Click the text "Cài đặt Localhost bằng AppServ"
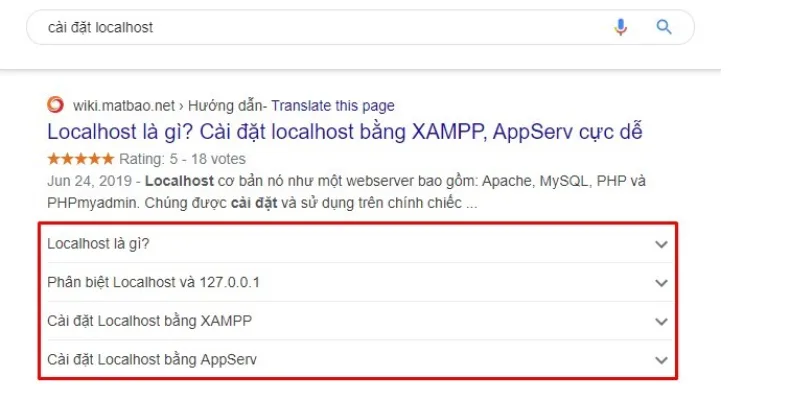 (152, 360)
